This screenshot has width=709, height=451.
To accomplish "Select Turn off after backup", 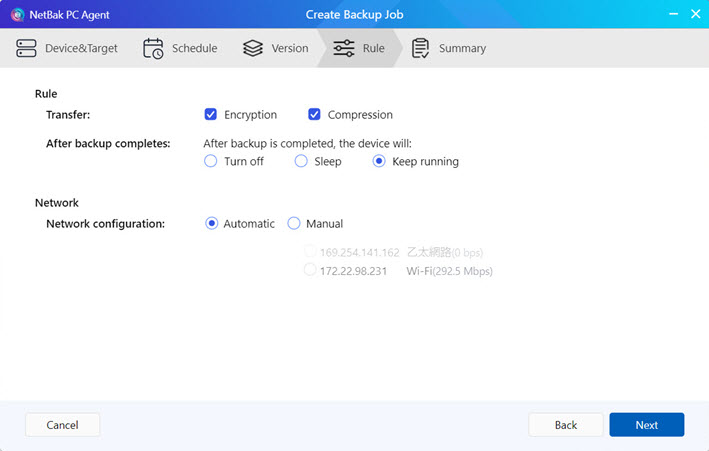I will (x=211, y=161).
